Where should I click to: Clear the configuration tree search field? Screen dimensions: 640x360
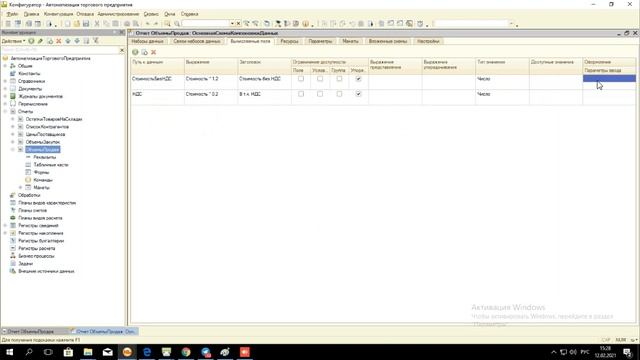[x=122, y=50]
